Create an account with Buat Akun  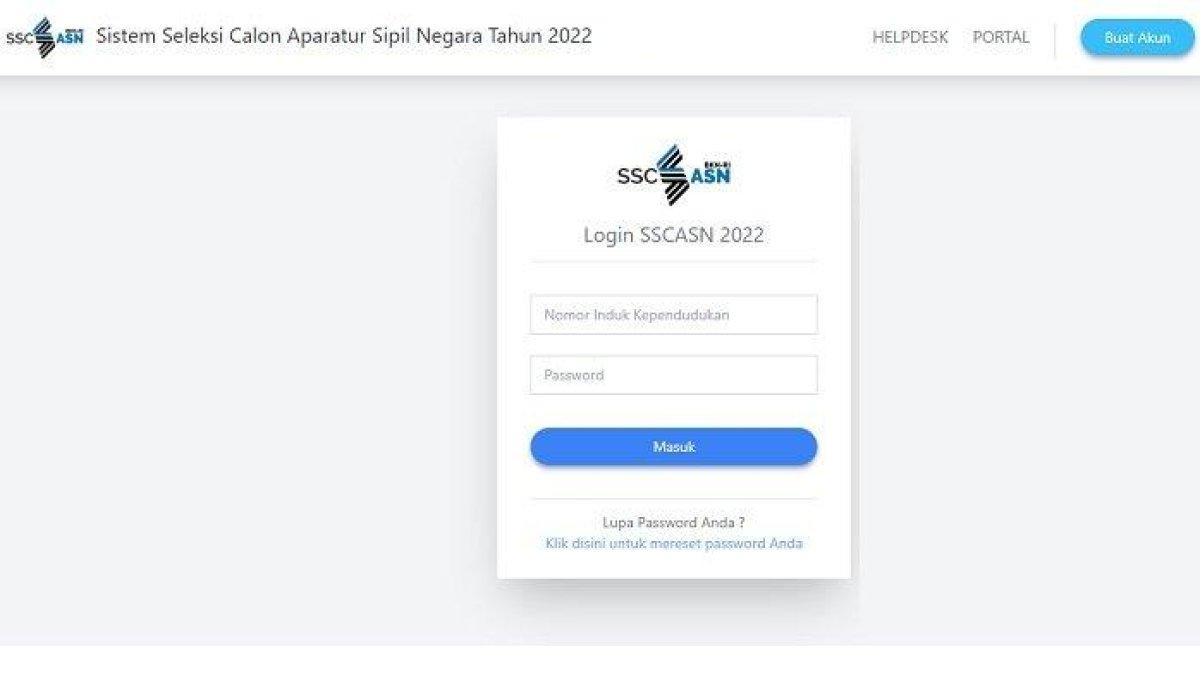click(1137, 37)
